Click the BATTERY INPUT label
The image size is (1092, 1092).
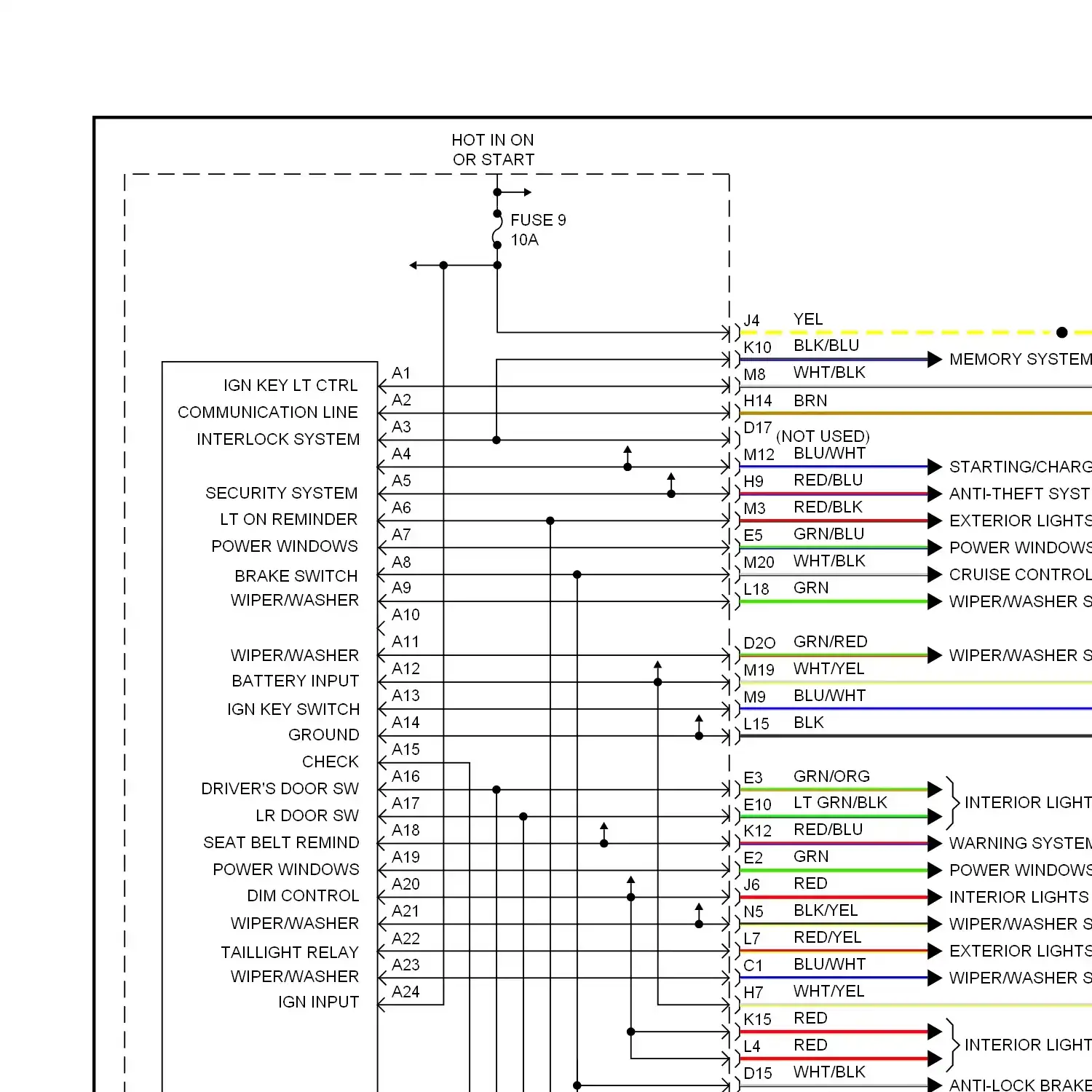coord(296,681)
